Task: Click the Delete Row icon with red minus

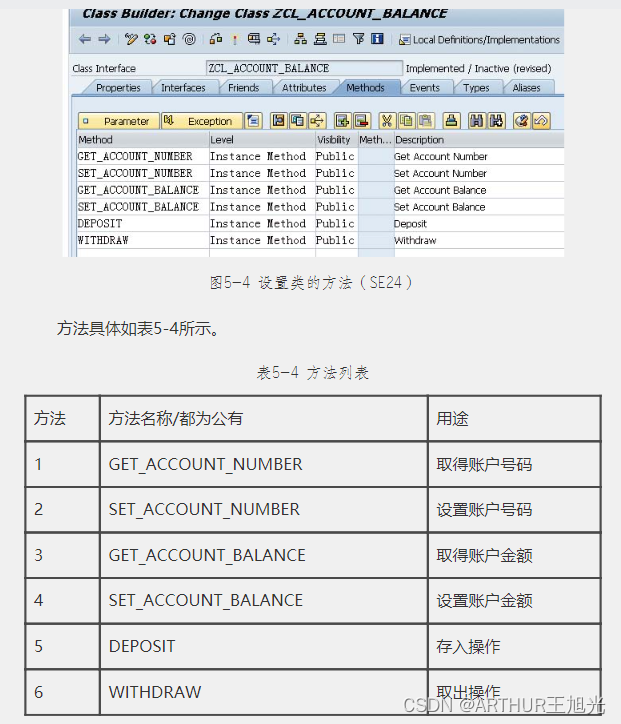Action: click(362, 121)
